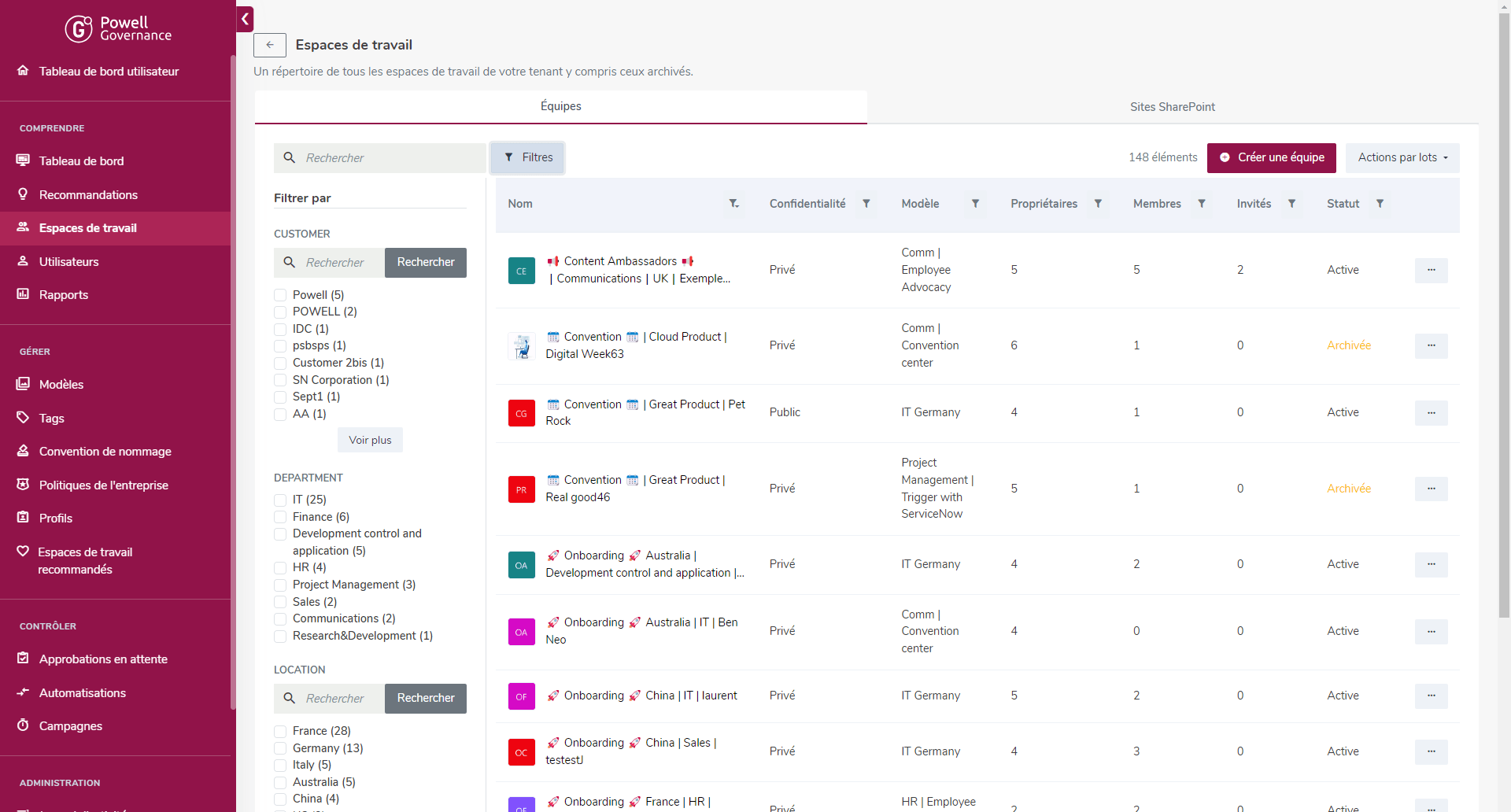Viewport: 1511px width, 812px height.
Task: Click the heart icon for recommended workspaces
Action: pos(23,552)
